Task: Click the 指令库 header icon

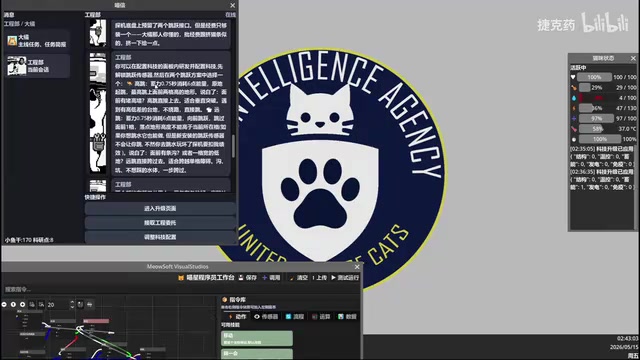Action: (x=224, y=300)
